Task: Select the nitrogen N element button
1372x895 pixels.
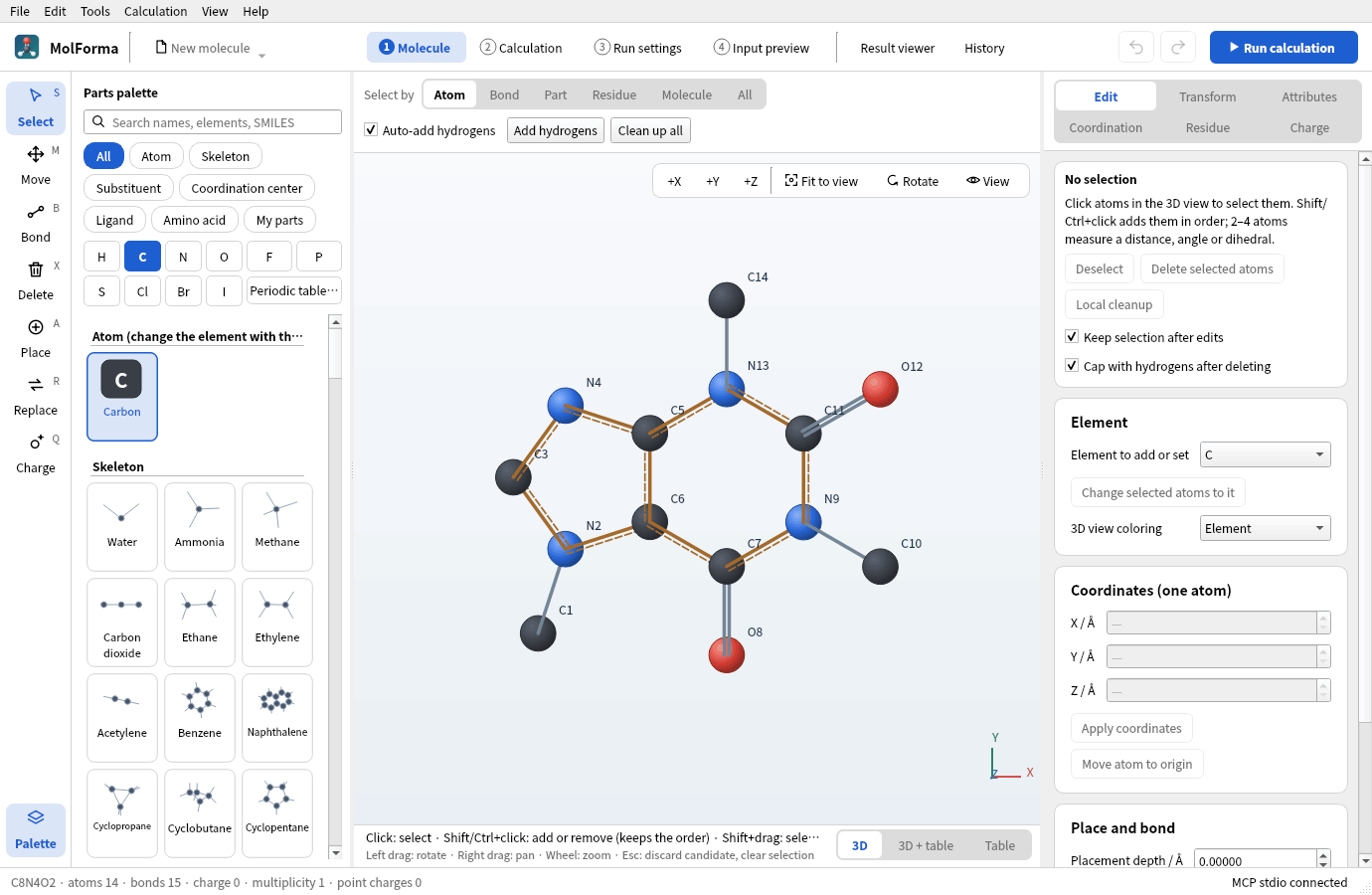Action: click(183, 257)
